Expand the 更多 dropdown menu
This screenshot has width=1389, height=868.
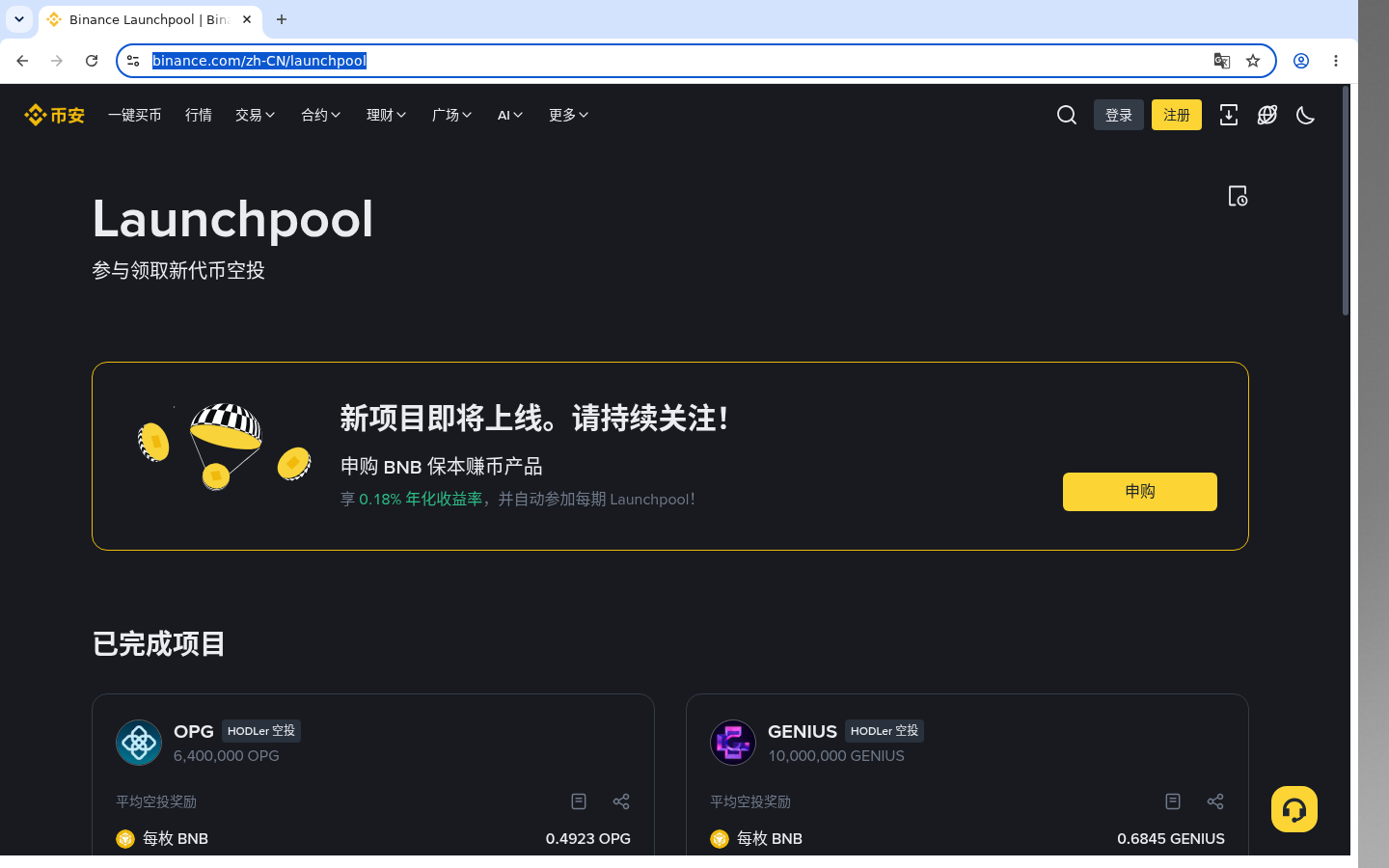pos(569,115)
